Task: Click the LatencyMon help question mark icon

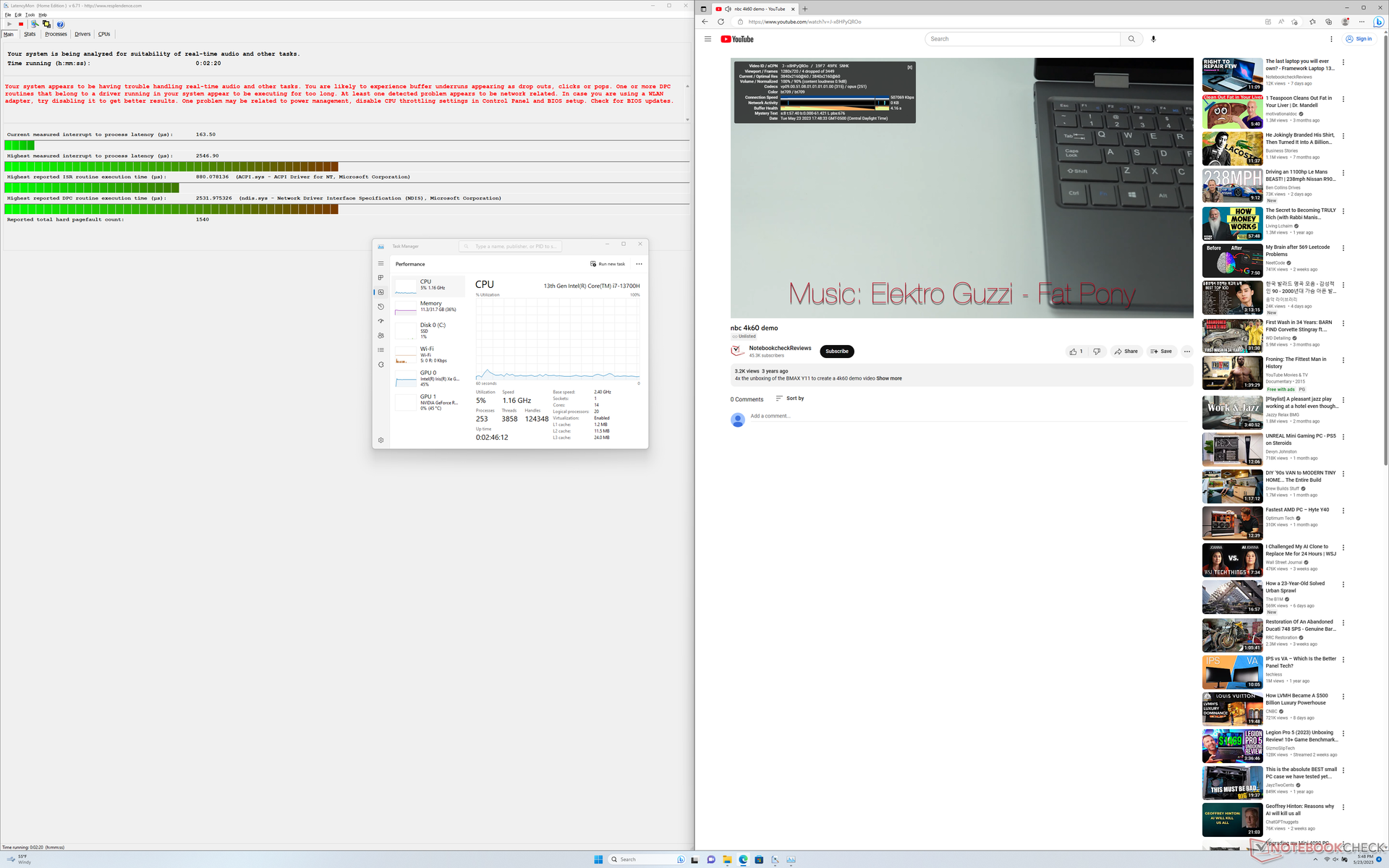Action: point(61,24)
